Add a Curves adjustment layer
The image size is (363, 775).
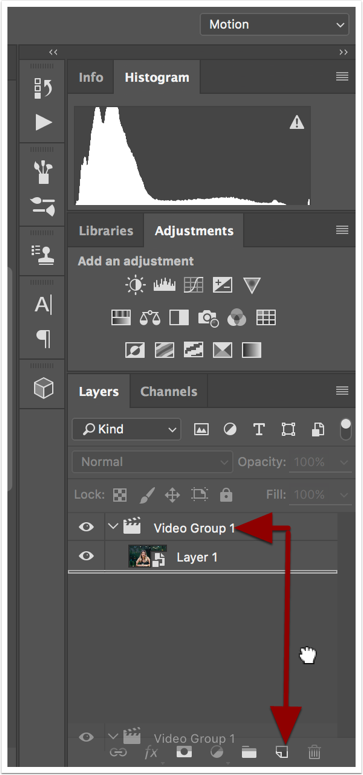[x=193, y=285]
